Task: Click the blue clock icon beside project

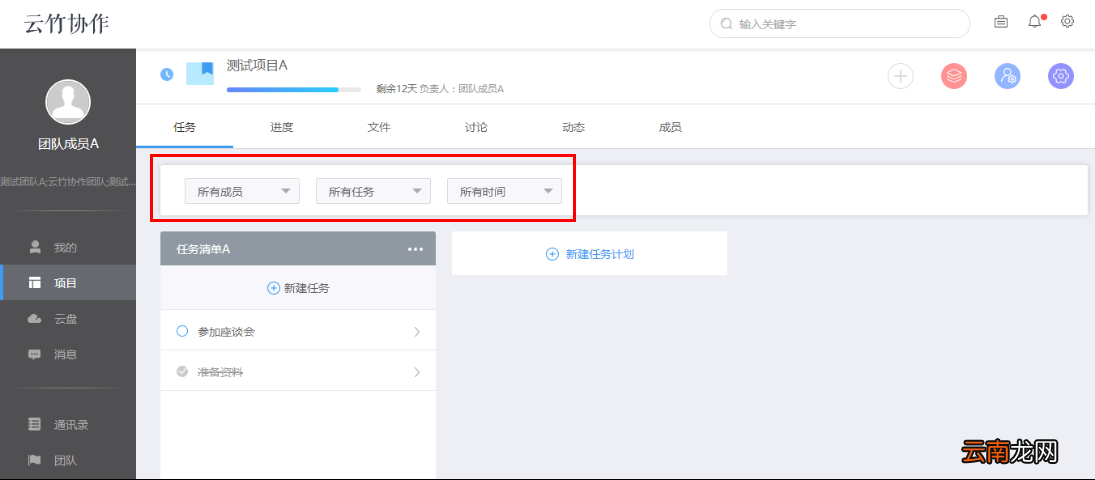Action: coord(167,74)
